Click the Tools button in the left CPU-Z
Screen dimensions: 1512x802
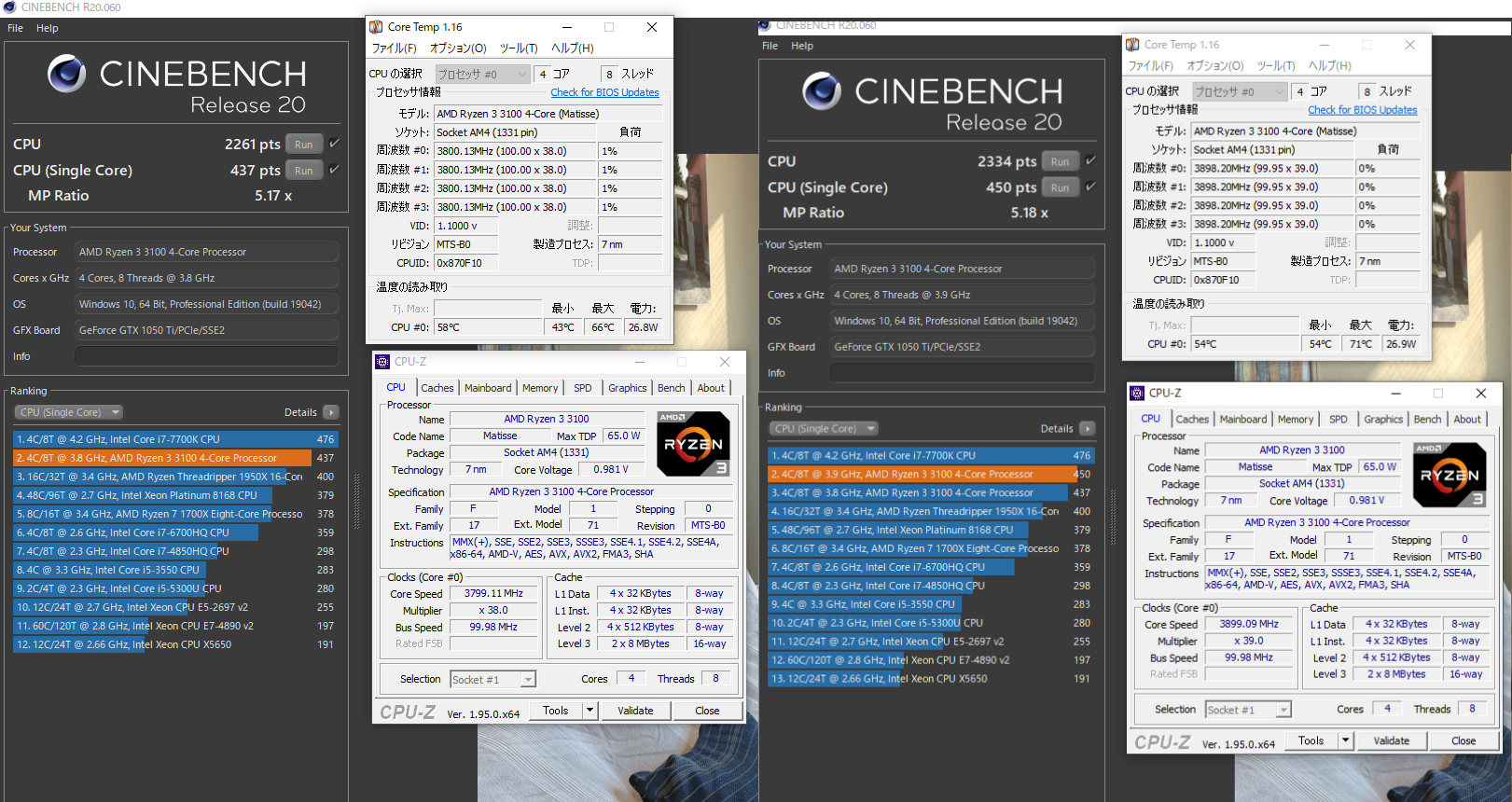[556, 711]
